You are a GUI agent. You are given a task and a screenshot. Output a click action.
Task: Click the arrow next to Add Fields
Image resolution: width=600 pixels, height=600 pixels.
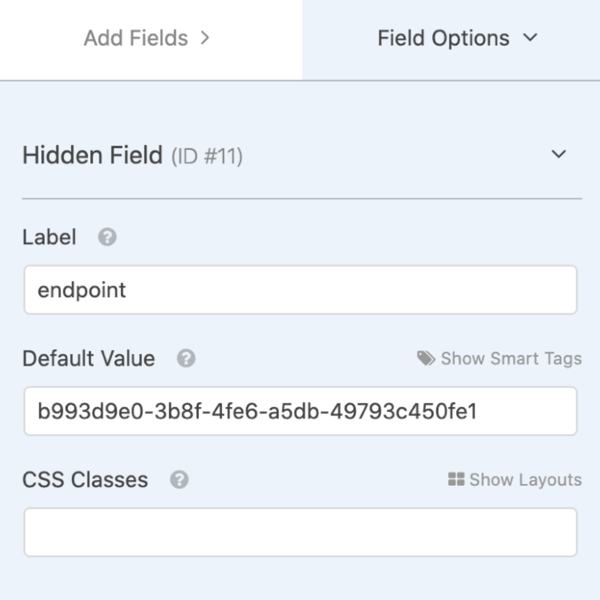click(x=205, y=39)
